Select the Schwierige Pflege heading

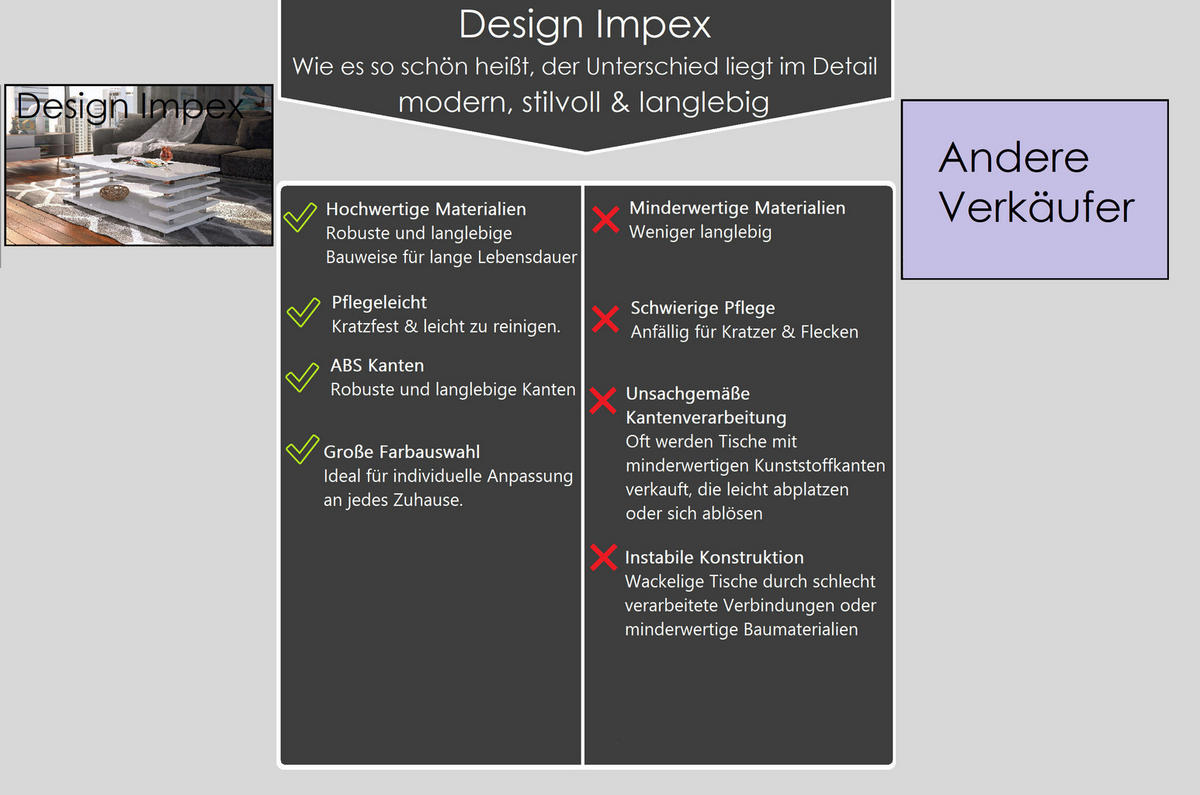pos(702,308)
